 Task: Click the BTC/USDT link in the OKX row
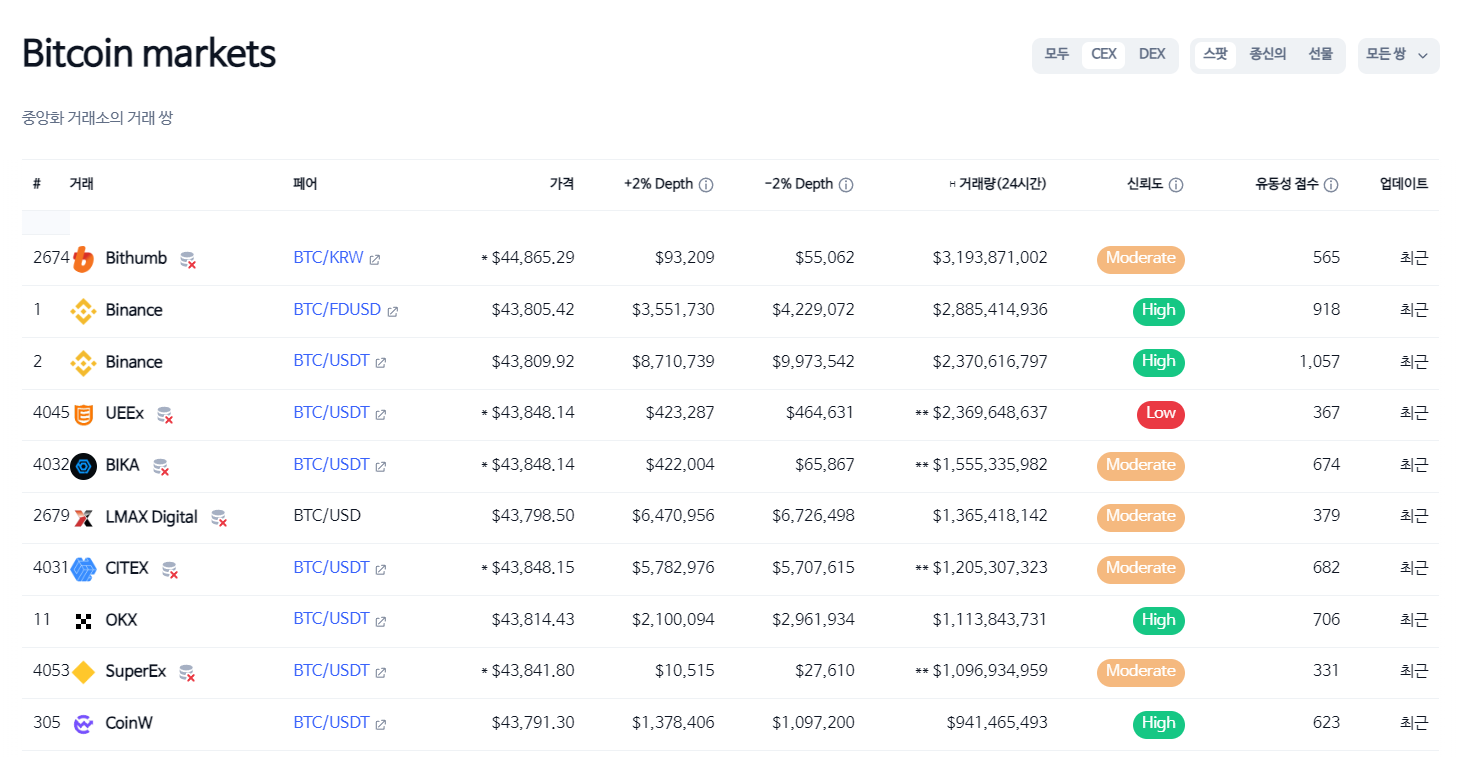click(331, 619)
